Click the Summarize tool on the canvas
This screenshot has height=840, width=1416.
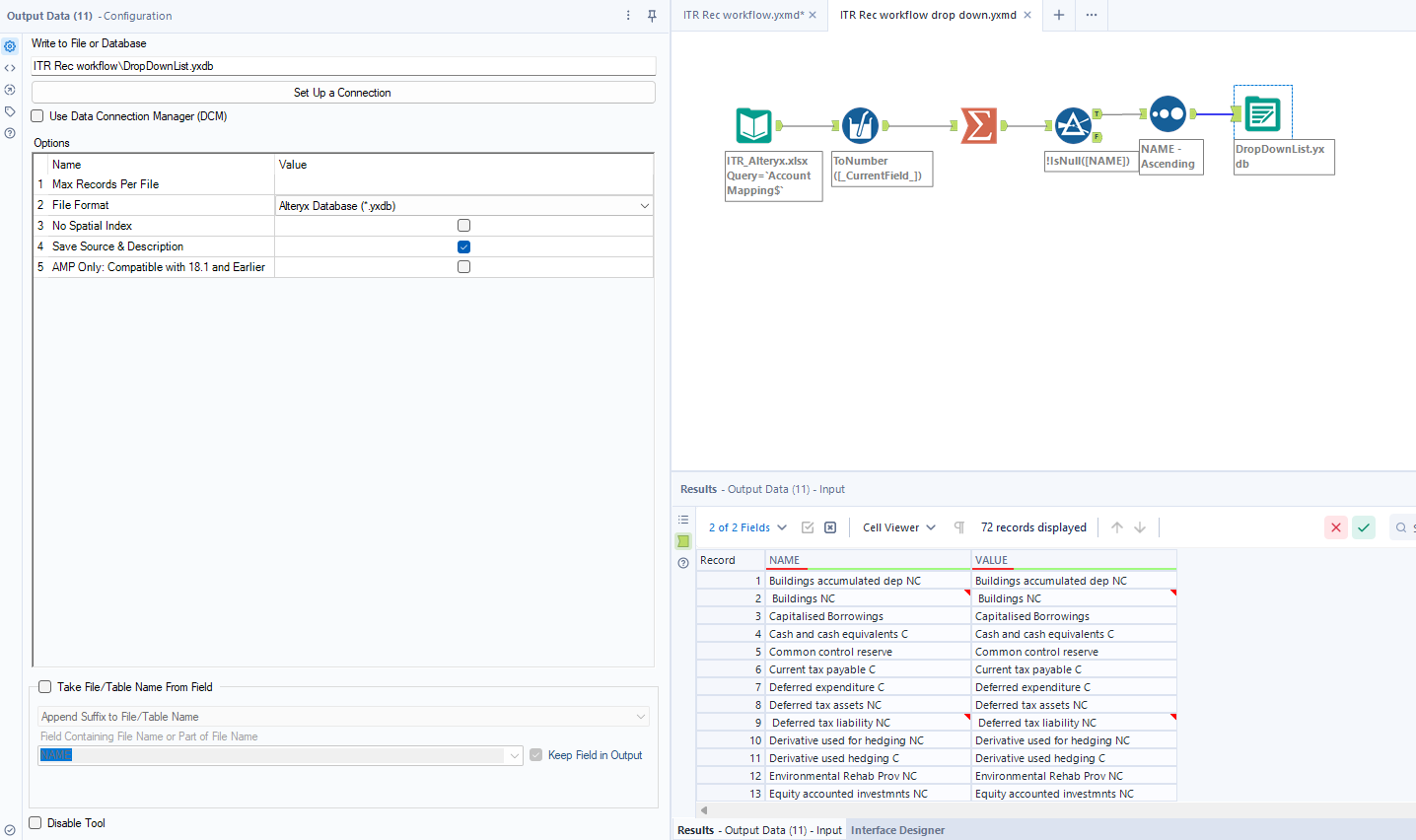click(x=979, y=125)
